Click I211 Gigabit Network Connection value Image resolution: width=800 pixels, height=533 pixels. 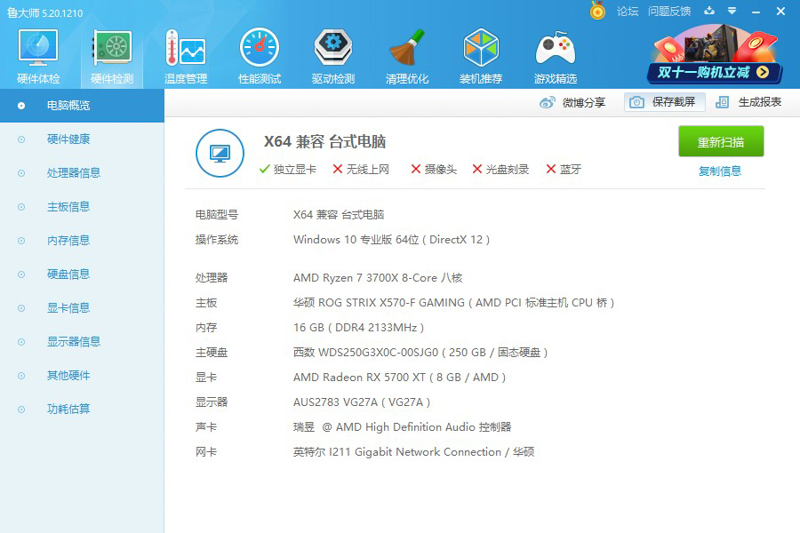413,452
